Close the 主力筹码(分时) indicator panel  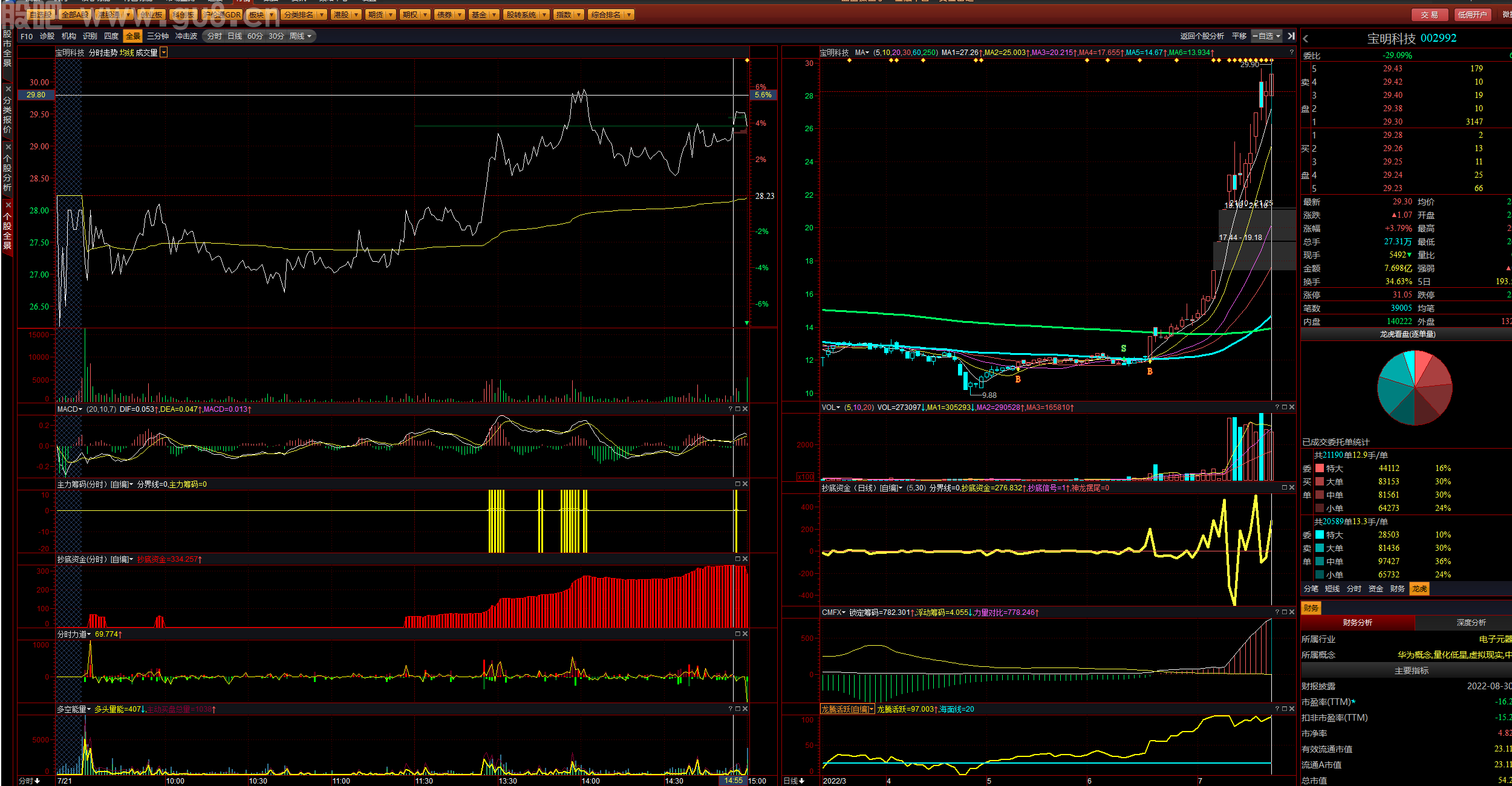click(745, 484)
